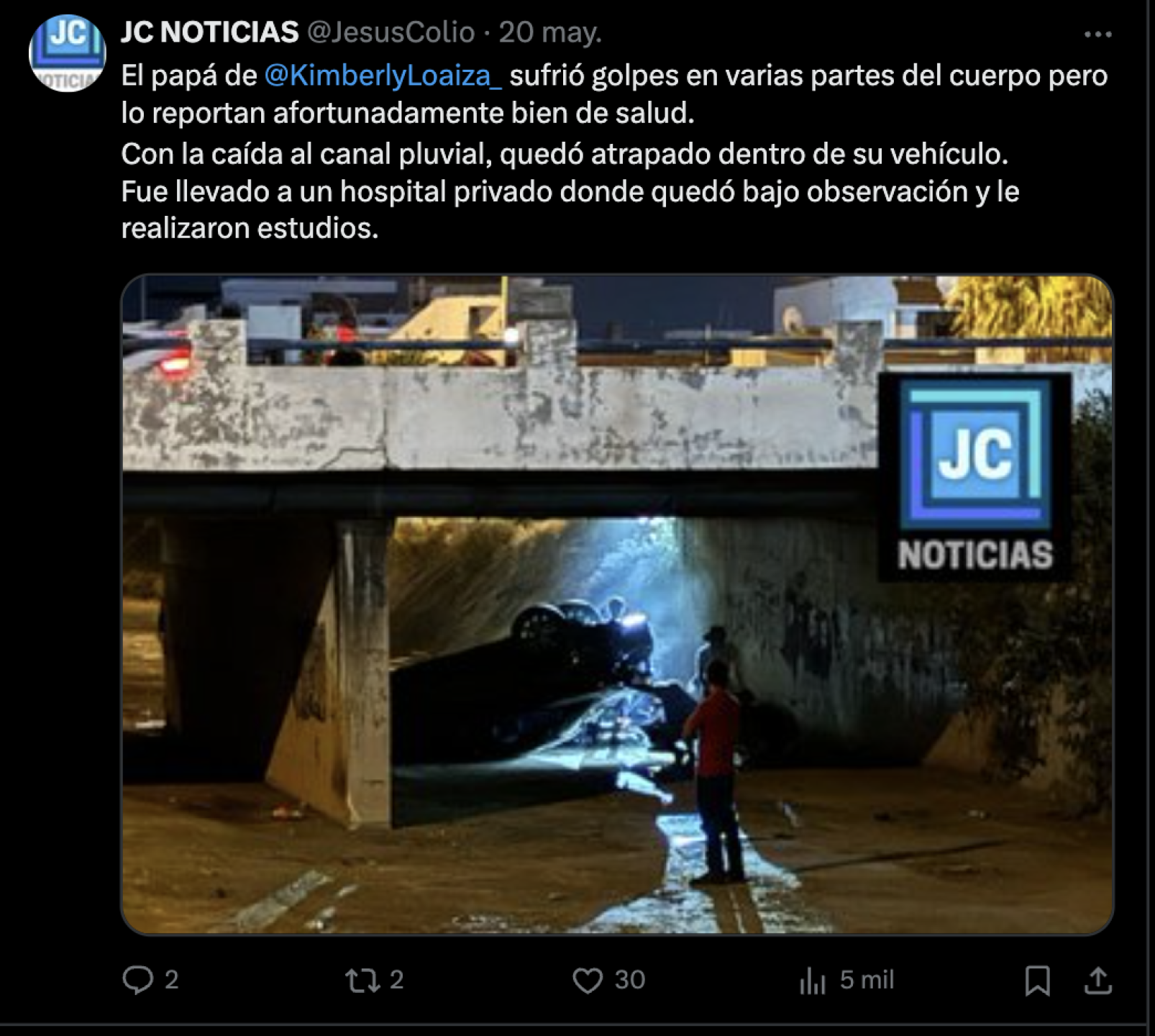Open the view analytics bar chart icon
This screenshot has width=1155, height=1036.
pos(813,980)
